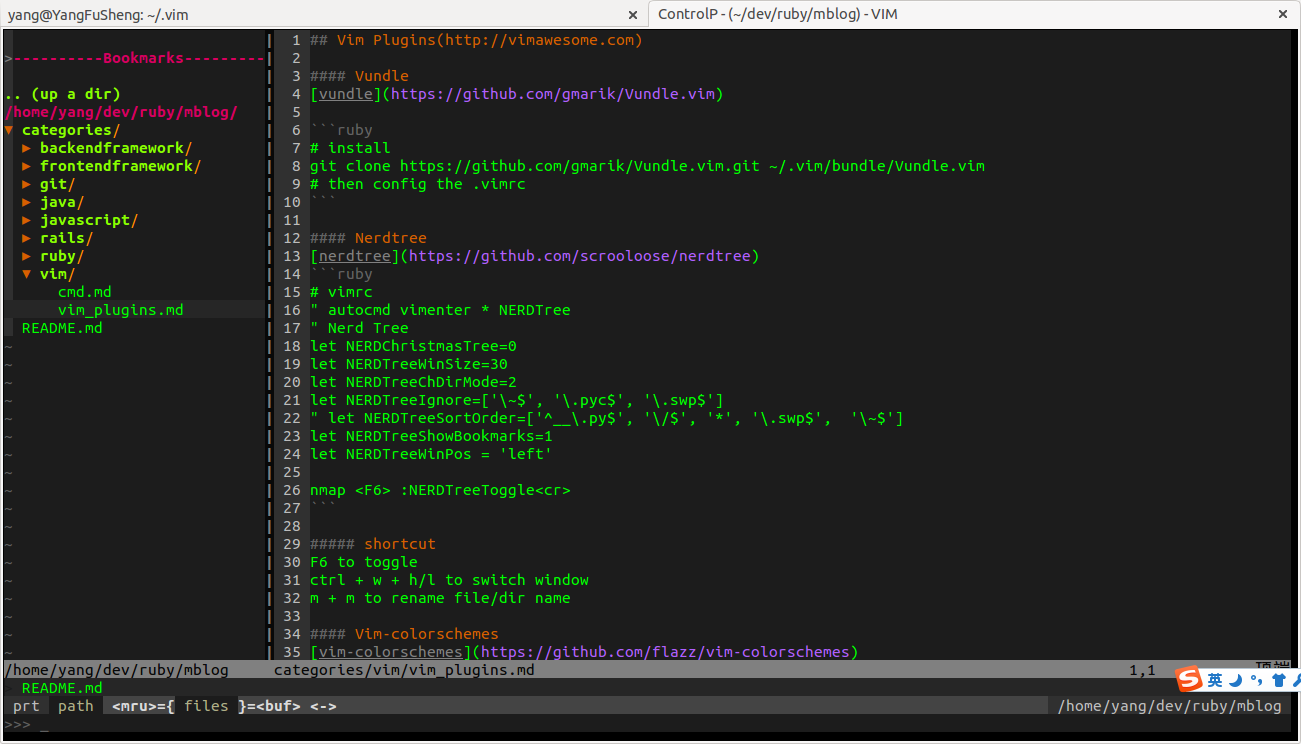1301x744 pixels.
Task: Expand the ruby folder arrow
Action: [x=27, y=256]
